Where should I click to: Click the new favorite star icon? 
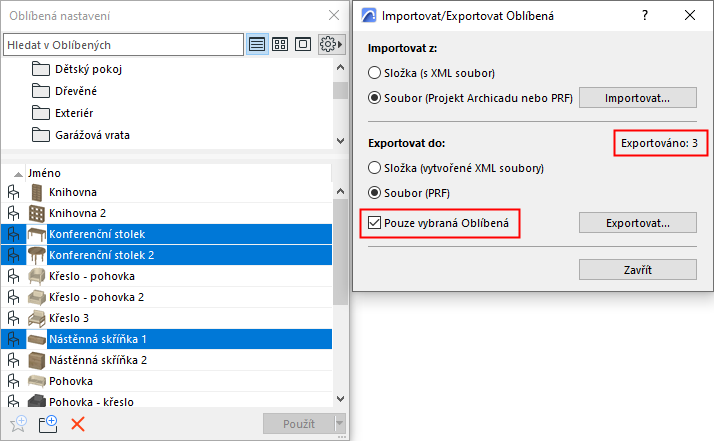pyautogui.click(x=17, y=424)
